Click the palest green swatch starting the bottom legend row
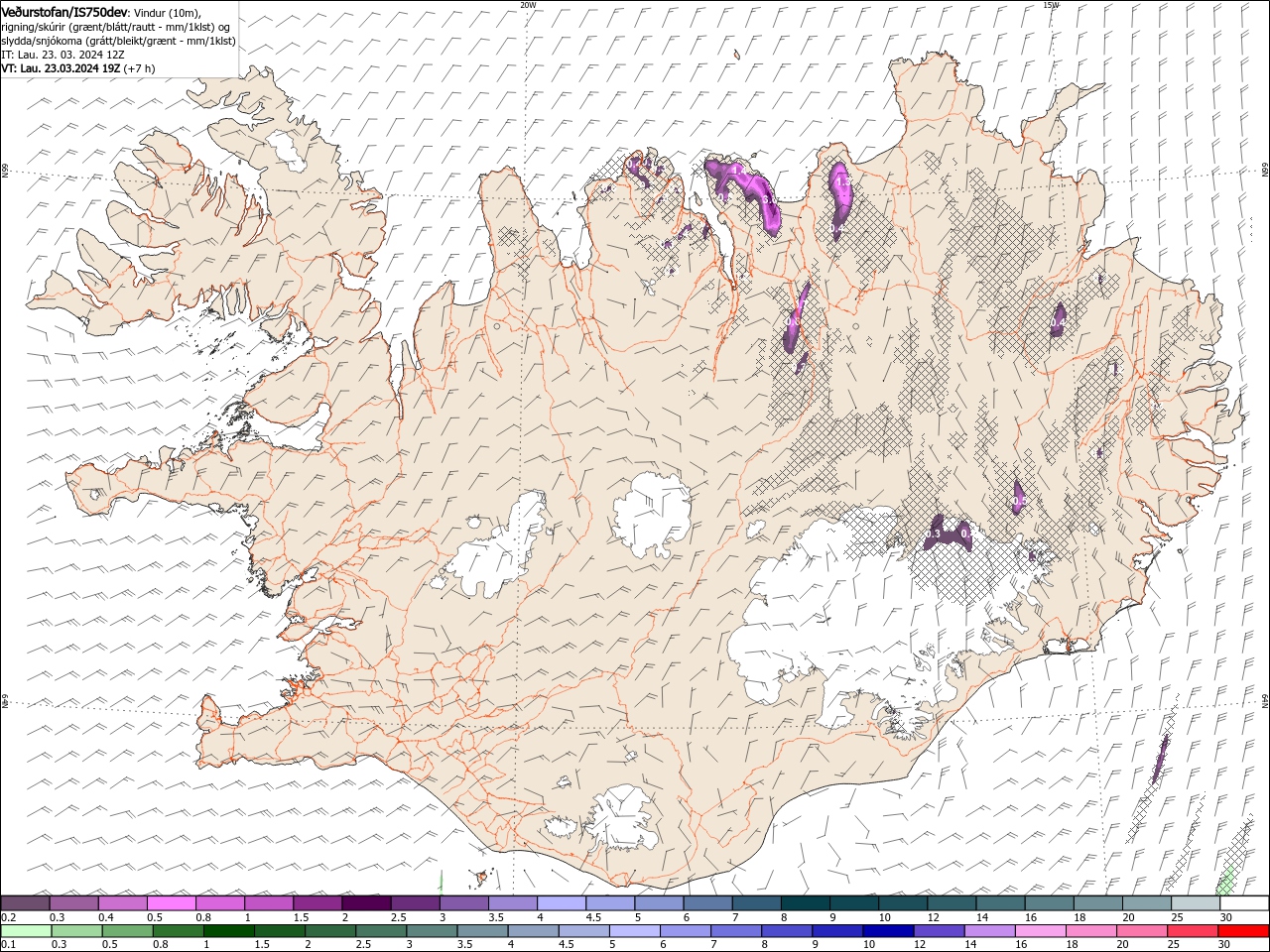This screenshot has height=952, width=1270. [26, 931]
